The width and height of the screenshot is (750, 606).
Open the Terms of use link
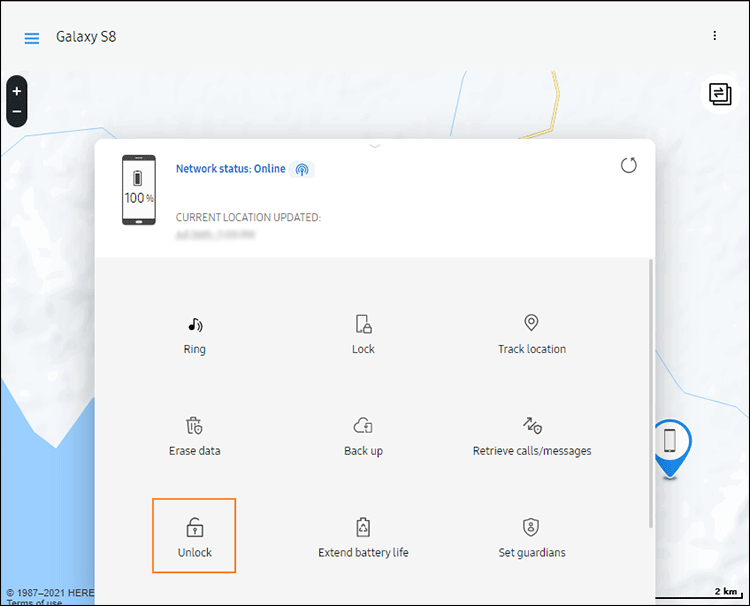[34, 602]
